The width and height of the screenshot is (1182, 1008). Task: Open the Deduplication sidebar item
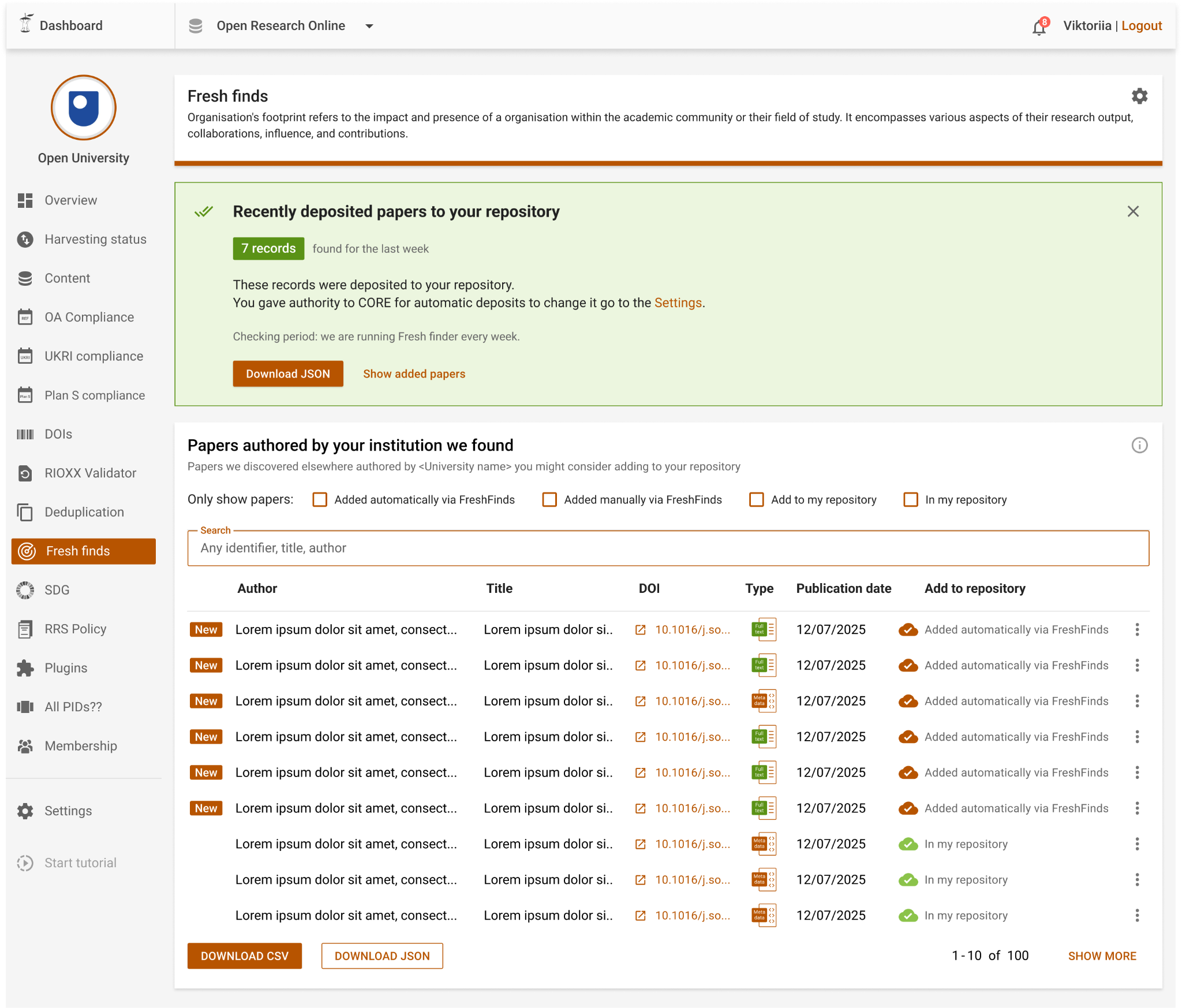(84, 512)
